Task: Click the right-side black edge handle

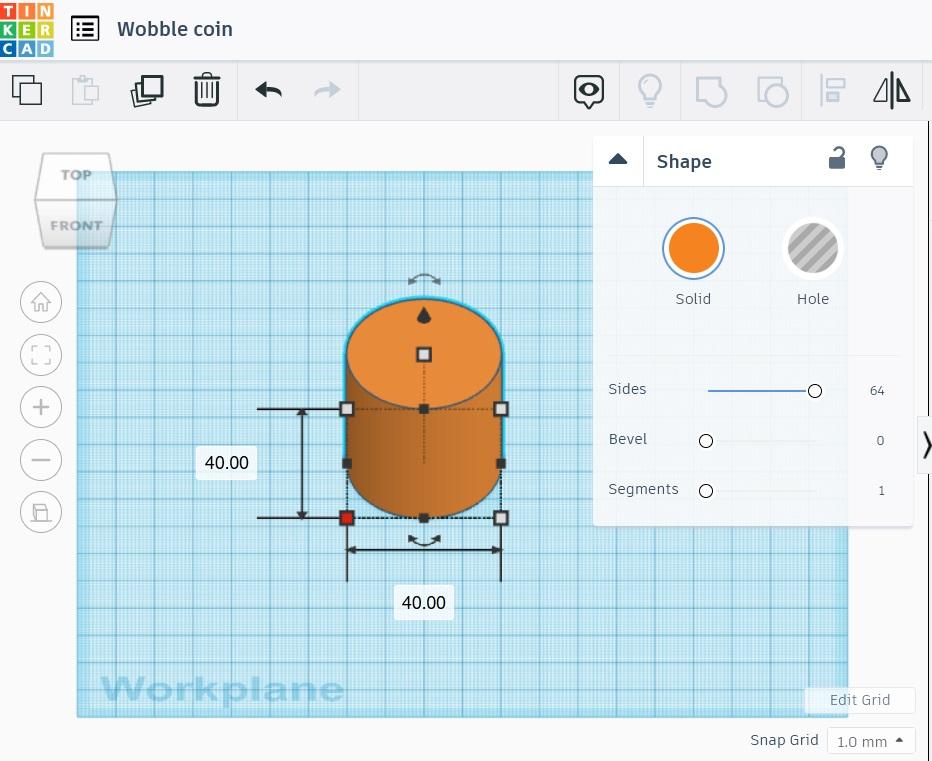Action: (x=501, y=463)
